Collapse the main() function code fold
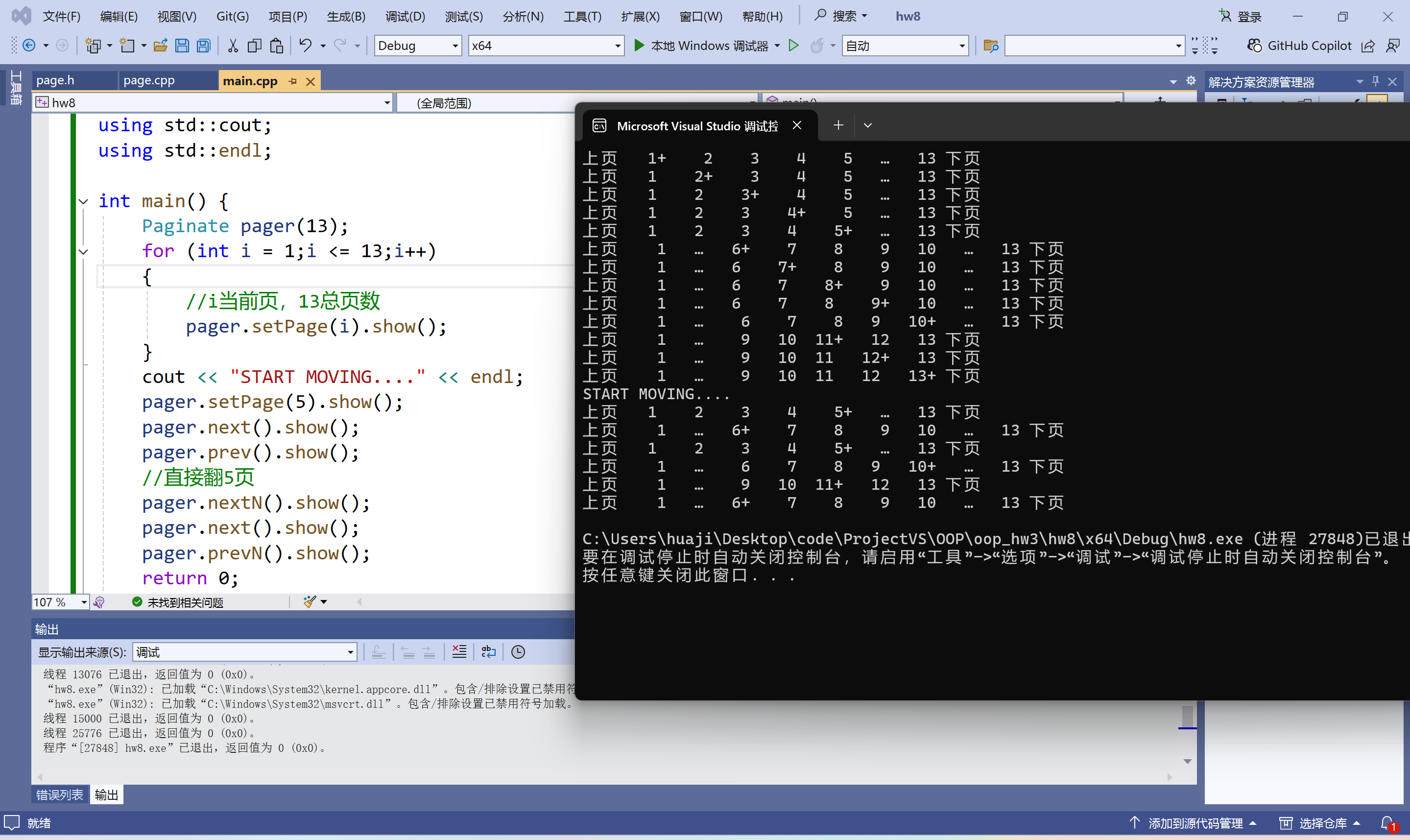The image size is (1410, 840). click(x=84, y=201)
